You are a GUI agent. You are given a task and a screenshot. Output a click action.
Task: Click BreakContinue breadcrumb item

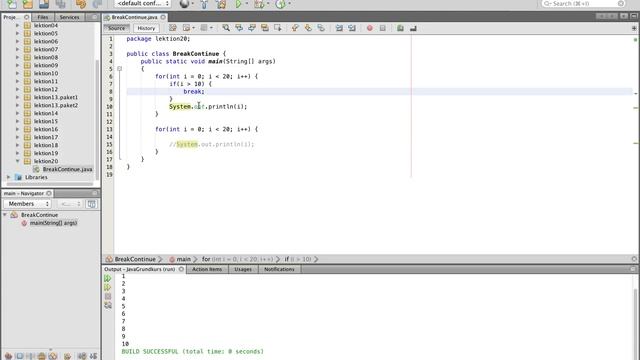pos(135,259)
